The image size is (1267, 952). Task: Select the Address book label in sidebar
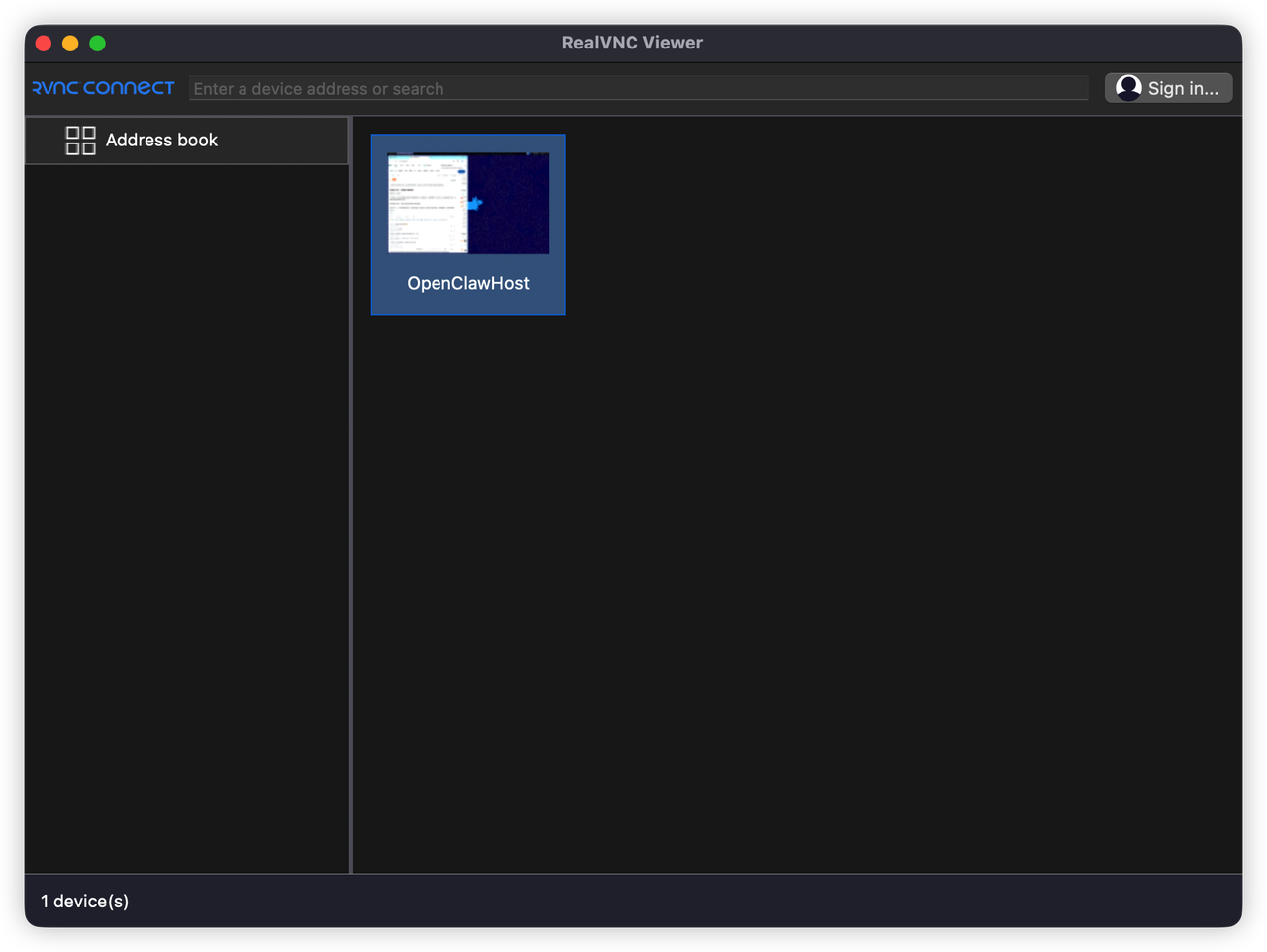161,141
